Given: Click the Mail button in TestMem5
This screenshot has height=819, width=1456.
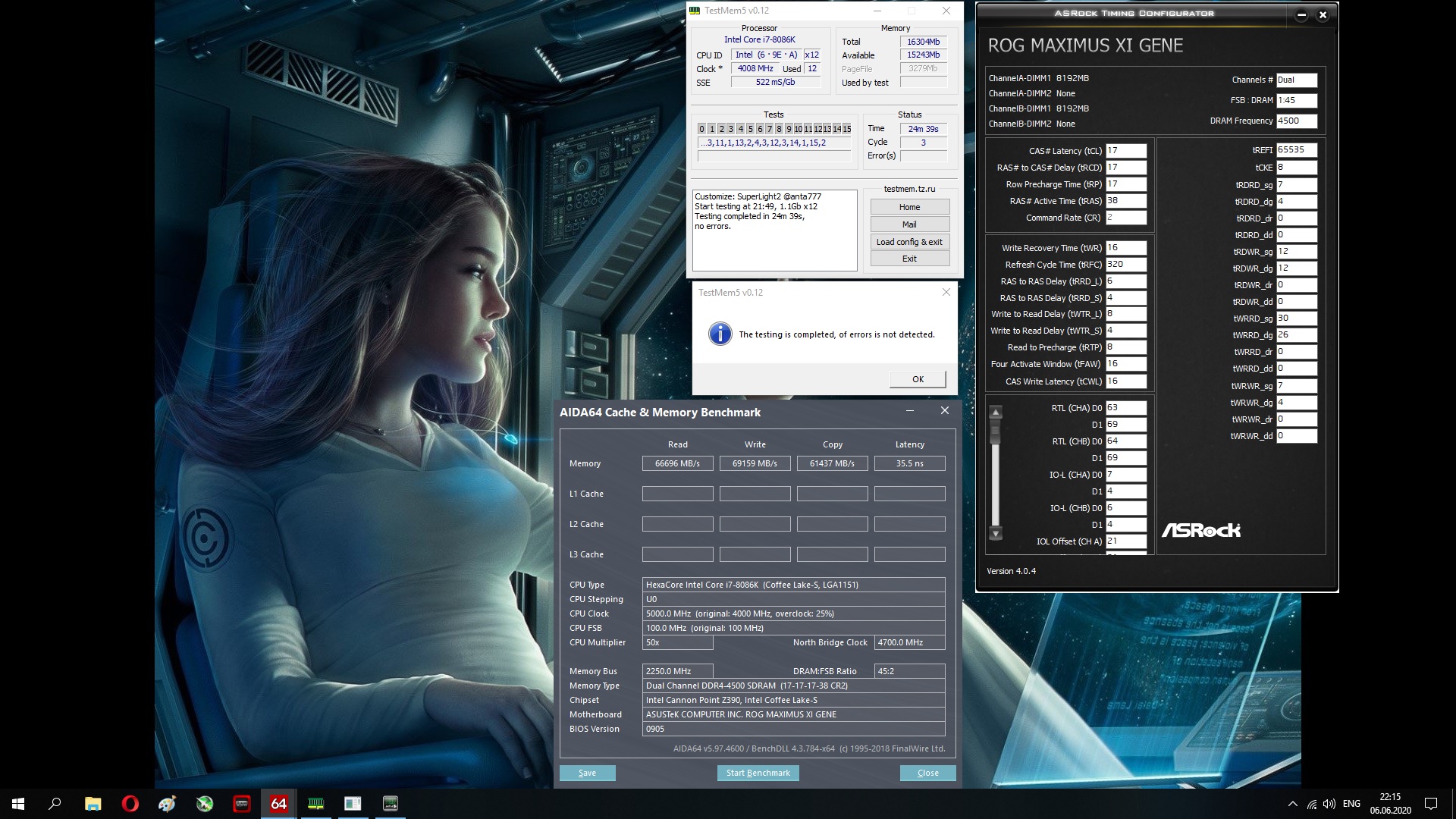Looking at the screenshot, I should pos(909,224).
